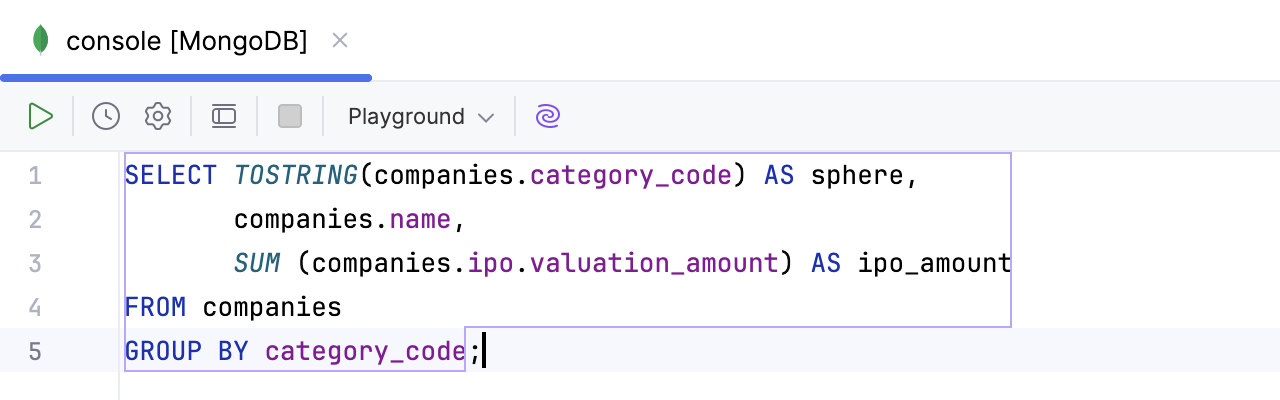1280x400 pixels.
Task: Place cursor on valuation_amount field
Action: click(x=654, y=264)
